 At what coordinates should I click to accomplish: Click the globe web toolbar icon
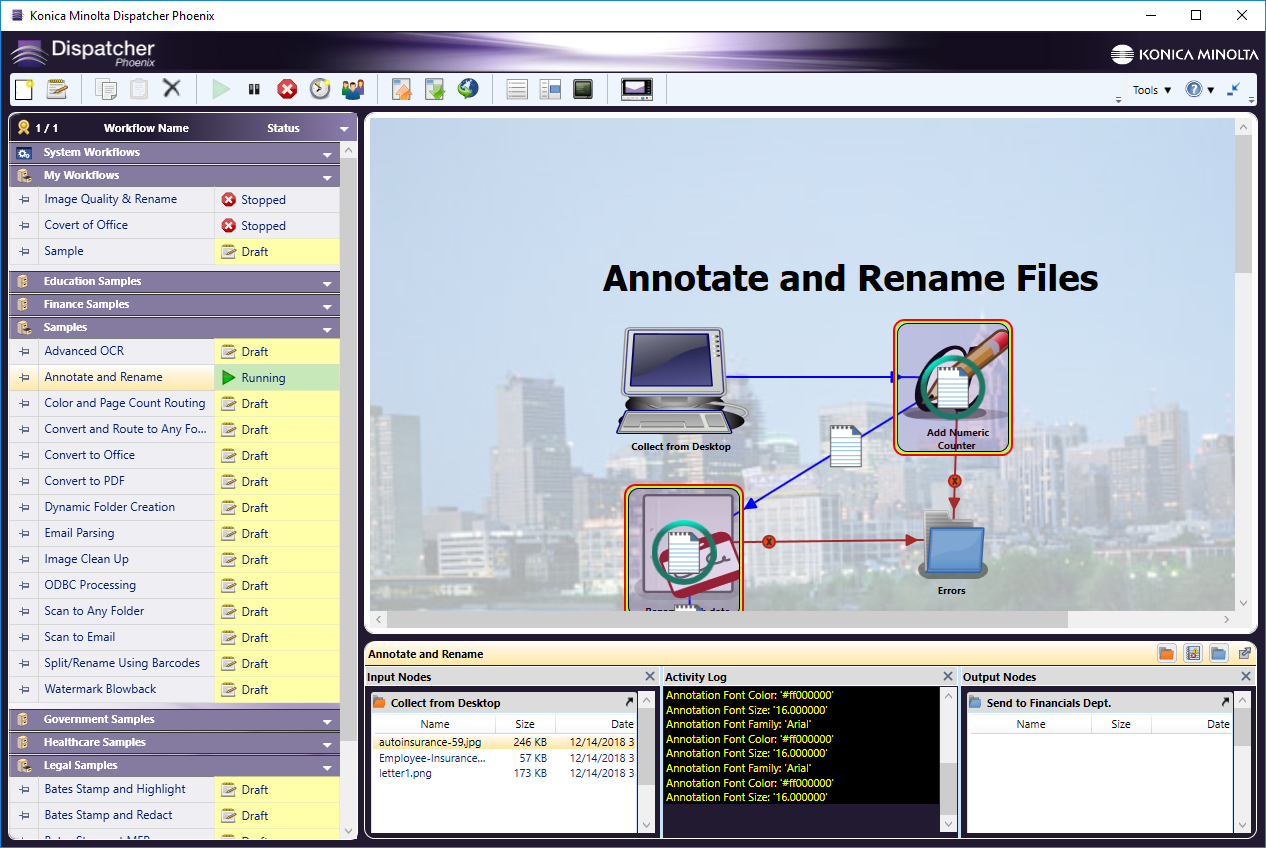pyautogui.click(x=468, y=89)
